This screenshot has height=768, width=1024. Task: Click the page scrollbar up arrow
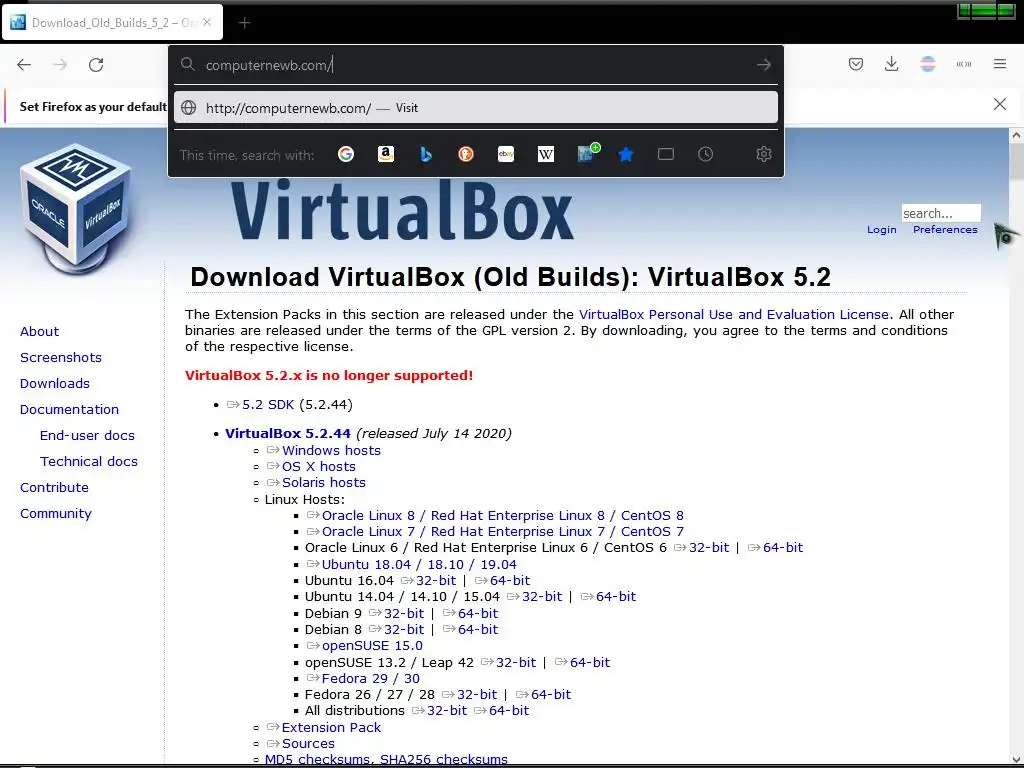click(1016, 135)
